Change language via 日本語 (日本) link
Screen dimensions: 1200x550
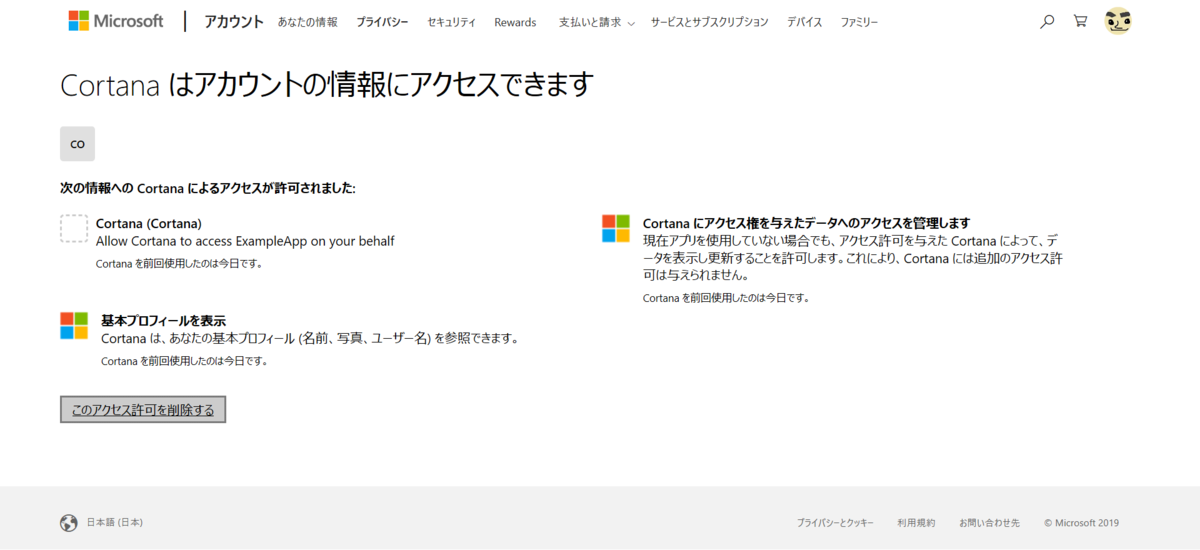(115, 523)
